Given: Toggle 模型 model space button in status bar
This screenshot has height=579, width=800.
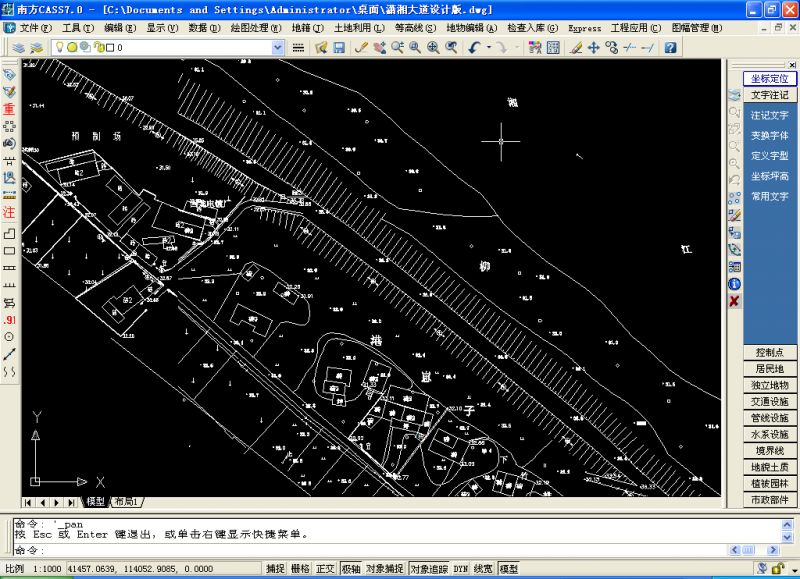Looking at the screenshot, I should point(509,568).
